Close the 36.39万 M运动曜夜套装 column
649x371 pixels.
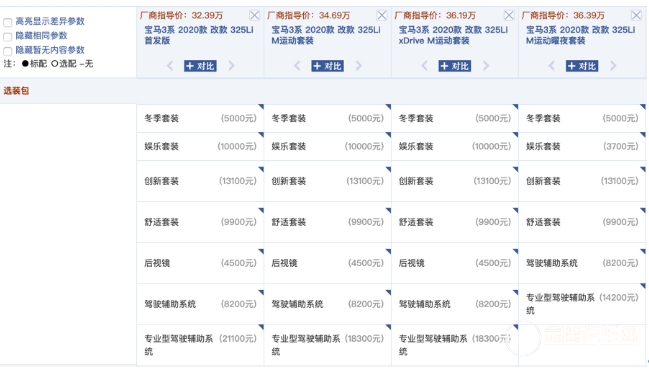636,16
